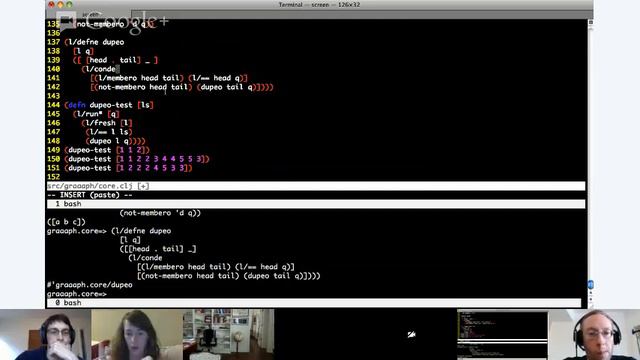640x360 pixels.
Task: Click line number 136 in the gutter
Action: click(53, 33)
